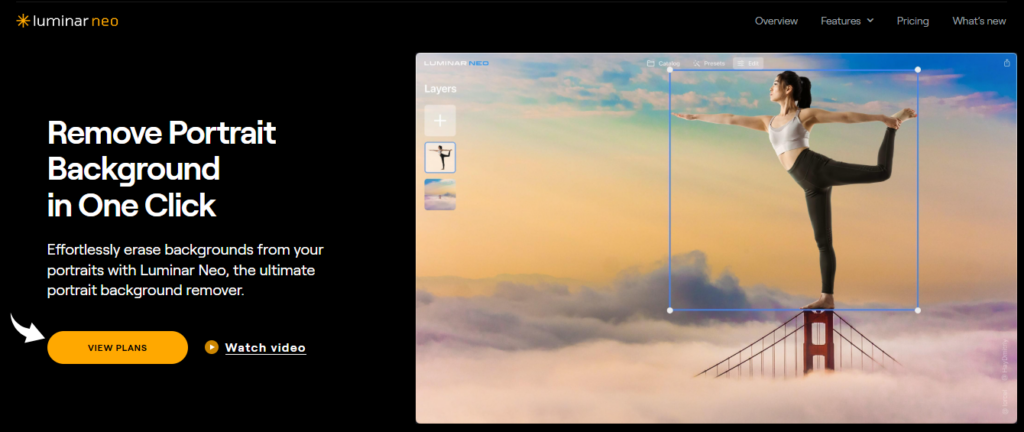Click the VIEW PLANS button
Screen dimensions: 1024x432
pos(118,347)
